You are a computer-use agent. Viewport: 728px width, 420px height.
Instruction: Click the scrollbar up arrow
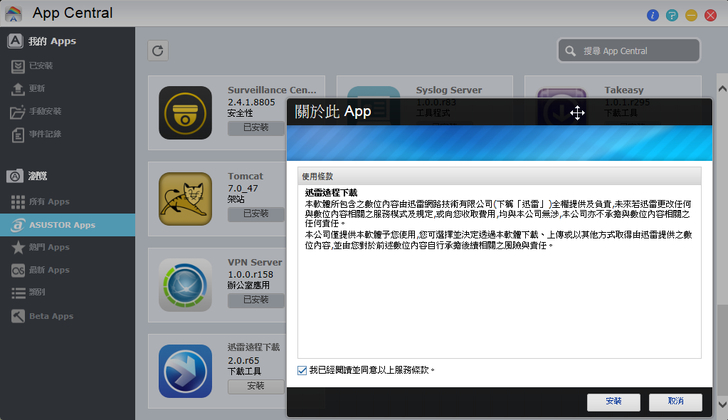coord(722,89)
